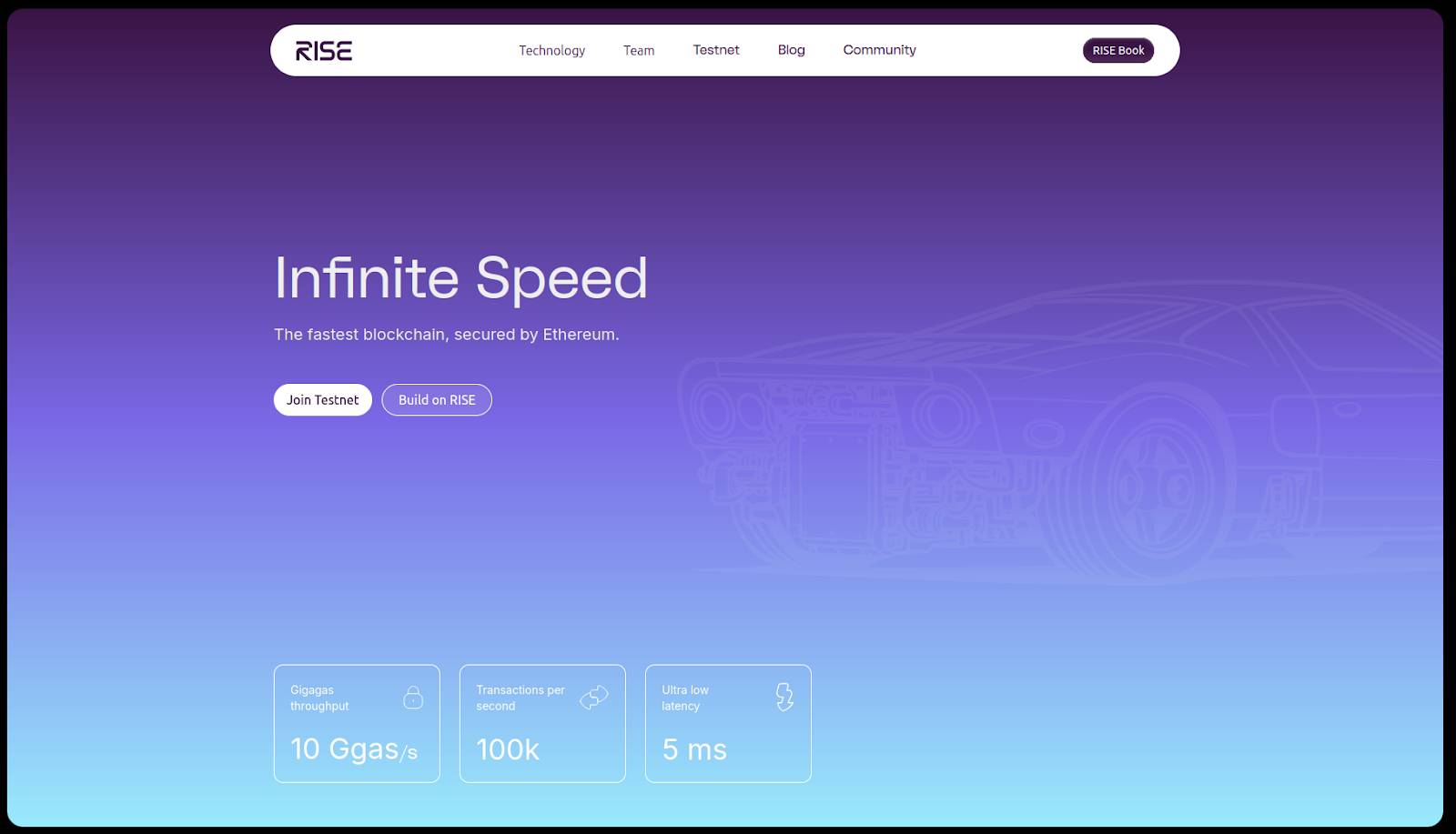Viewport: 1456px width, 834px height.
Task: Go to the Team page
Action: 639,51
